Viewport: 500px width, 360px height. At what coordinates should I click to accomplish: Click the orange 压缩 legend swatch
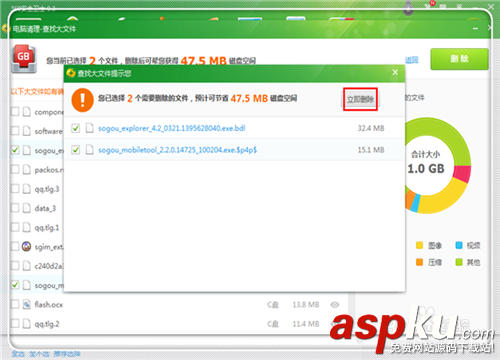coord(419,262)
